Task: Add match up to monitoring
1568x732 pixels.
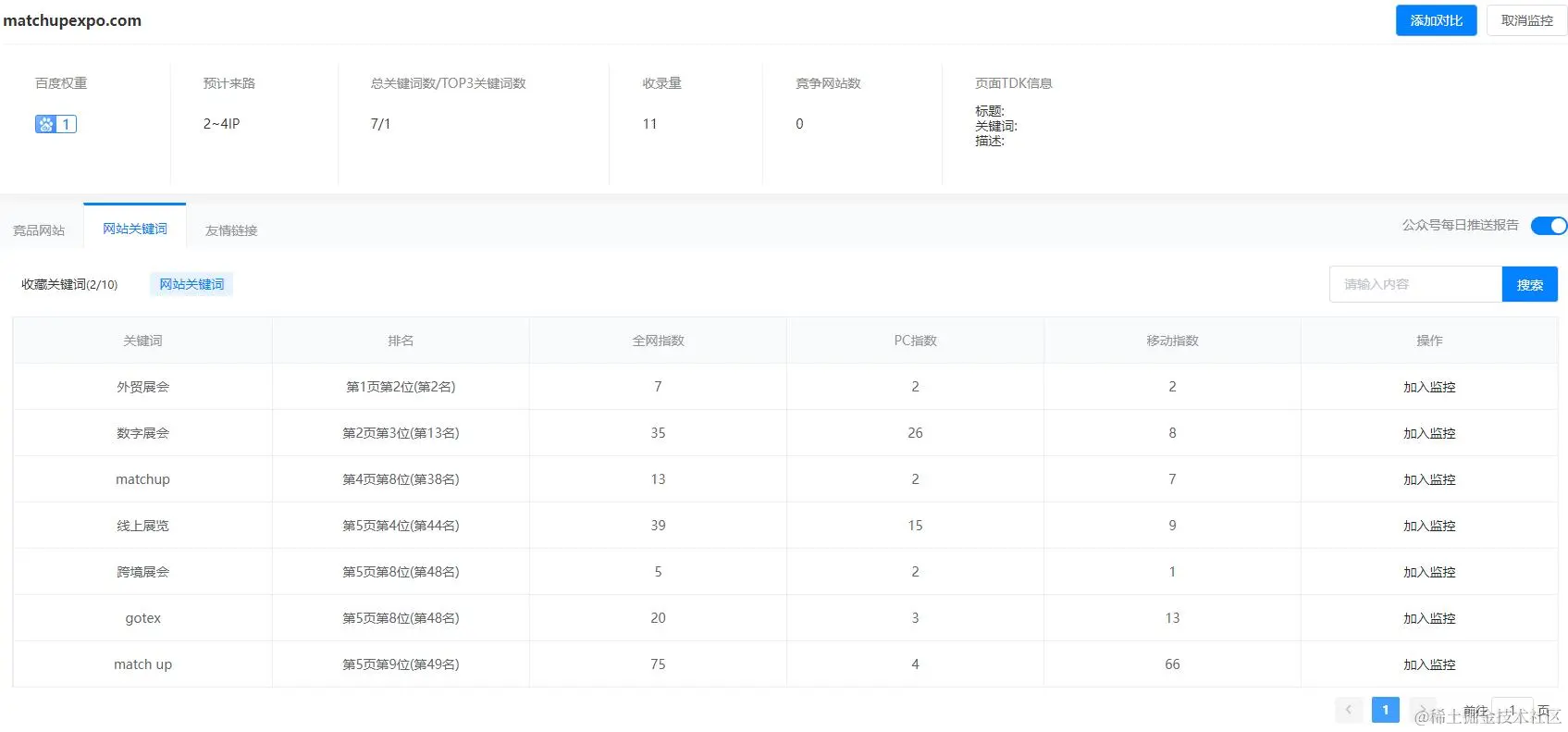Action: [1429, 664]
